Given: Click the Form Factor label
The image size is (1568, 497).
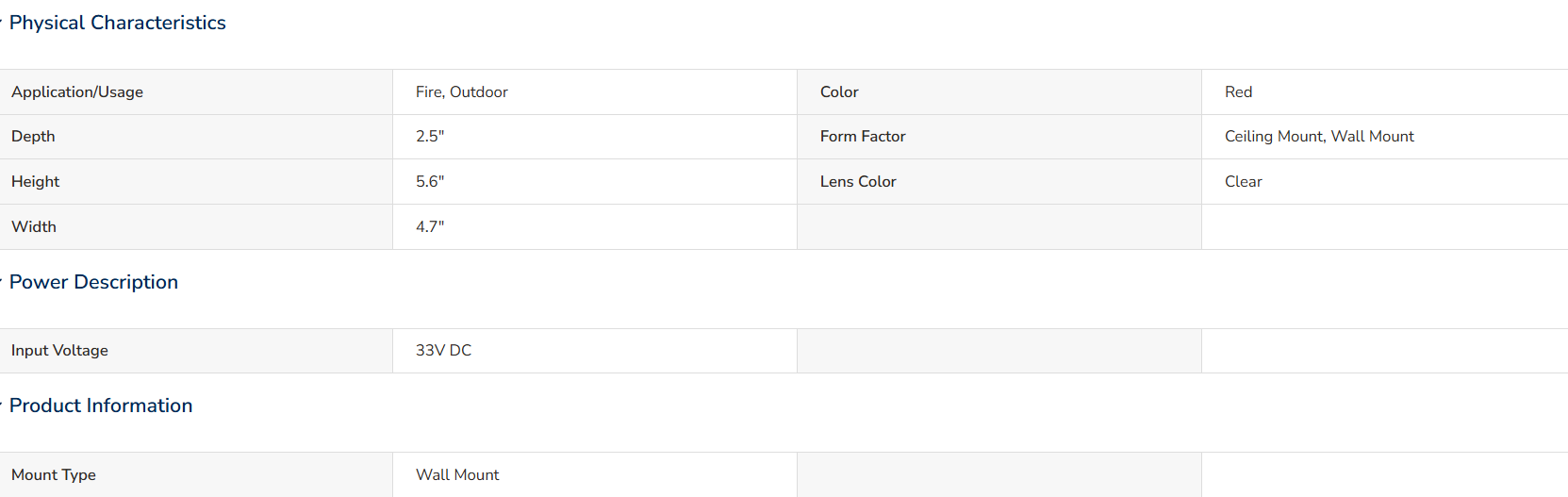Looking at the screenshot, I should click(x=863, y=137).
